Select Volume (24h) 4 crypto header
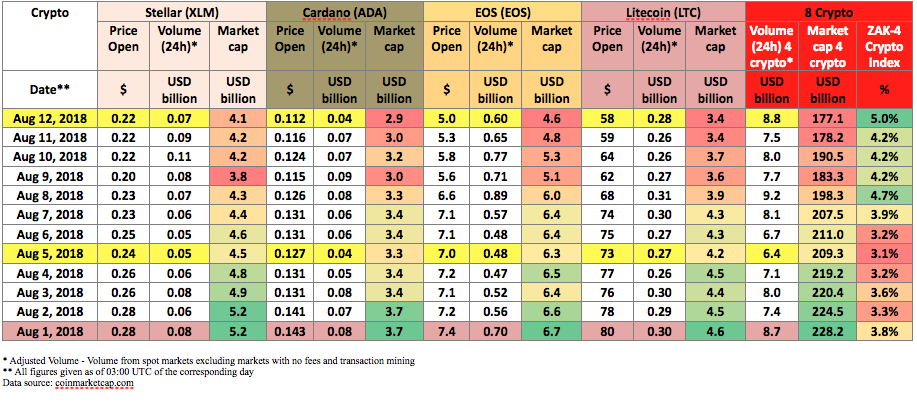 tap(772, 46)
